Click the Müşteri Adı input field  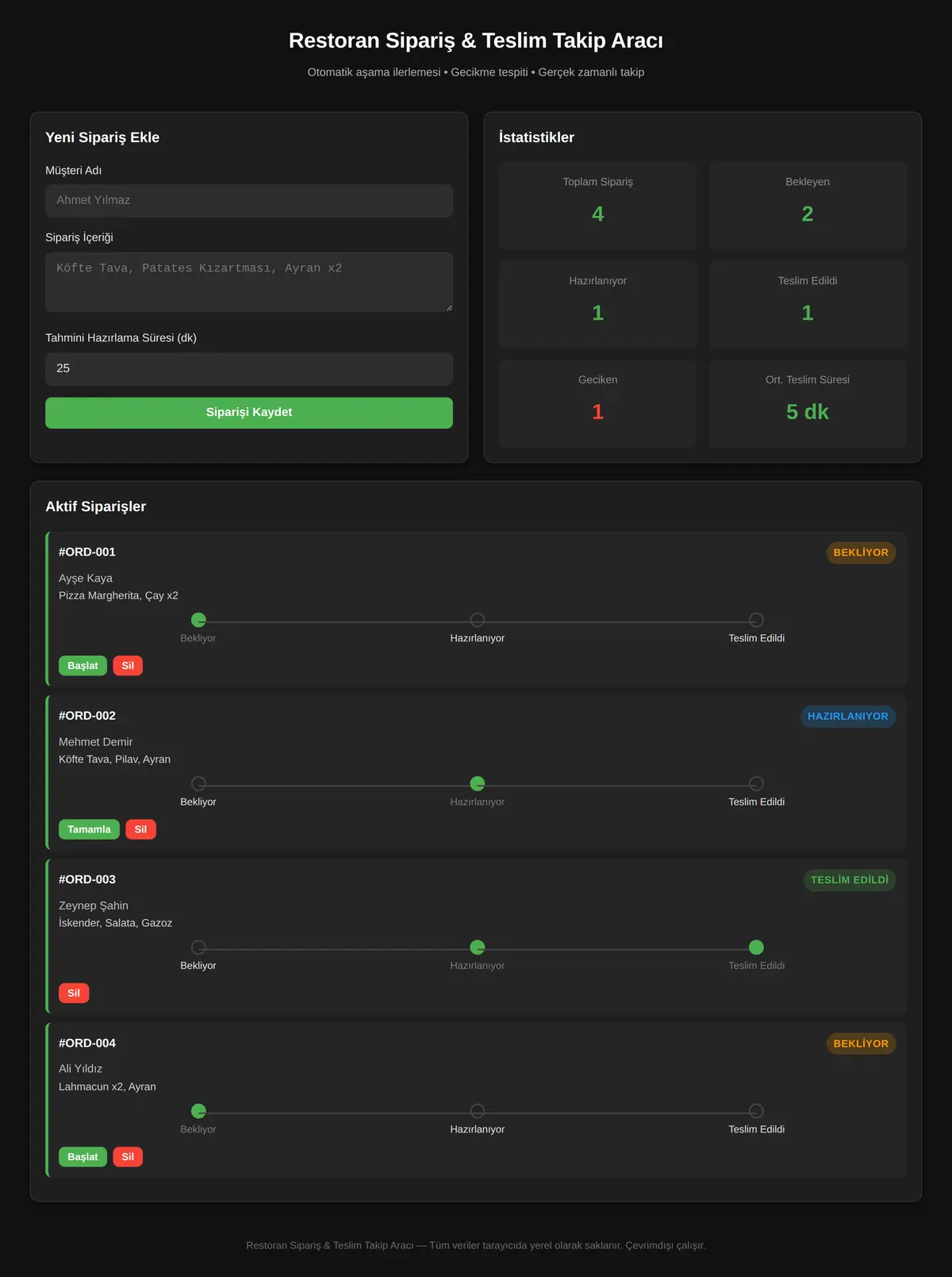point(249,200)
